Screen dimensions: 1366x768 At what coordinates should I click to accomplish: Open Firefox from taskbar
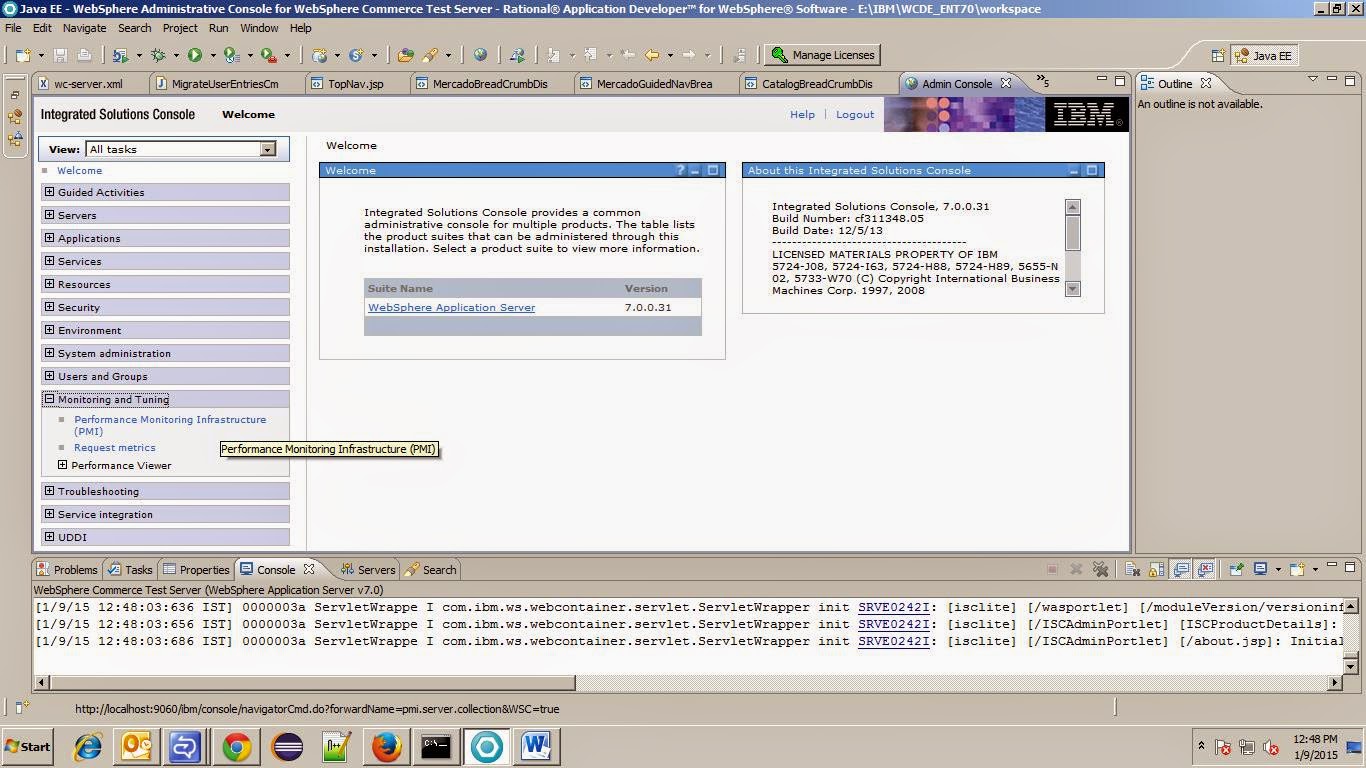(x=387, y=746)
